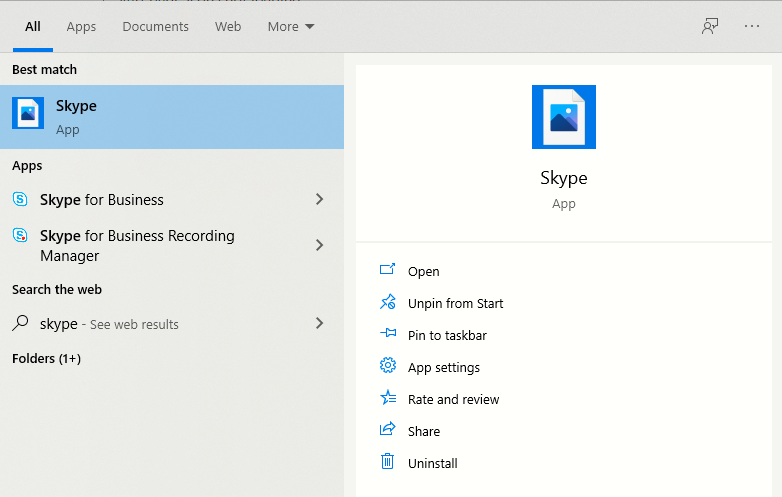Click the Best match heading
This screenshot has height=497, width=782.
[x=44, y=69]
